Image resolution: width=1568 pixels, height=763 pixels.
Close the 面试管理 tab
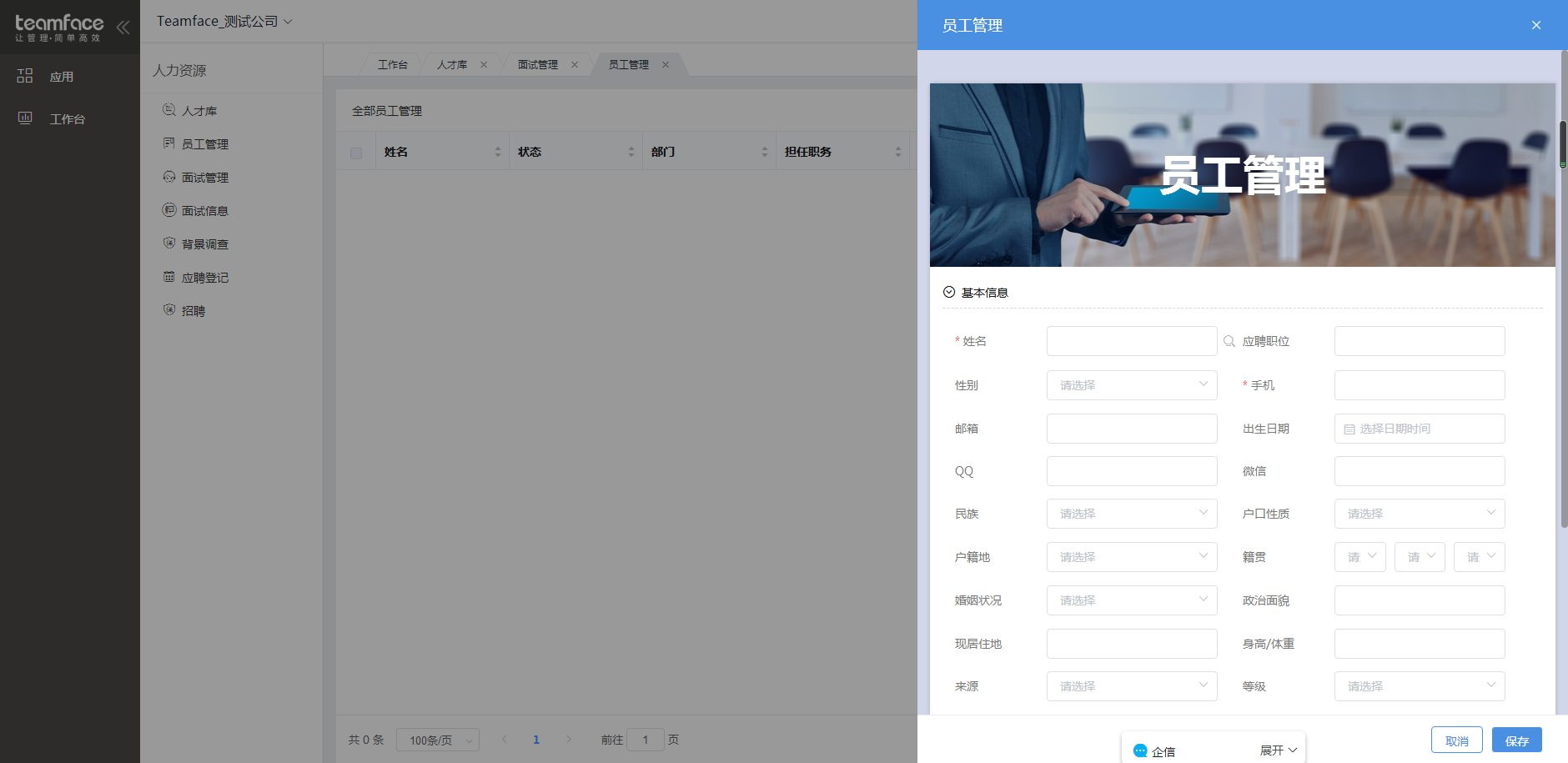[x=575, y=65]
